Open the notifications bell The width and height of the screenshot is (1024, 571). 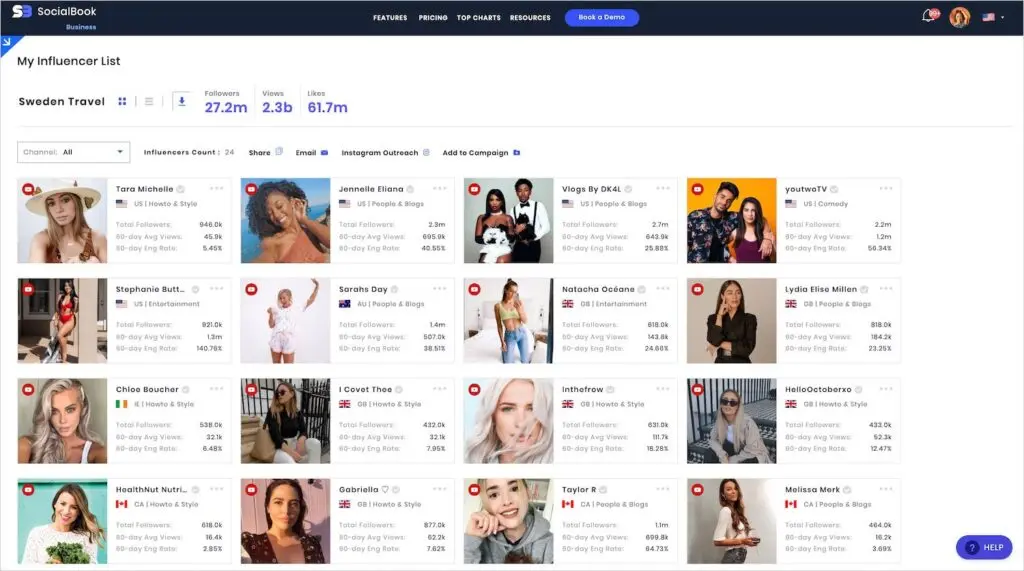tap(928, 17)
